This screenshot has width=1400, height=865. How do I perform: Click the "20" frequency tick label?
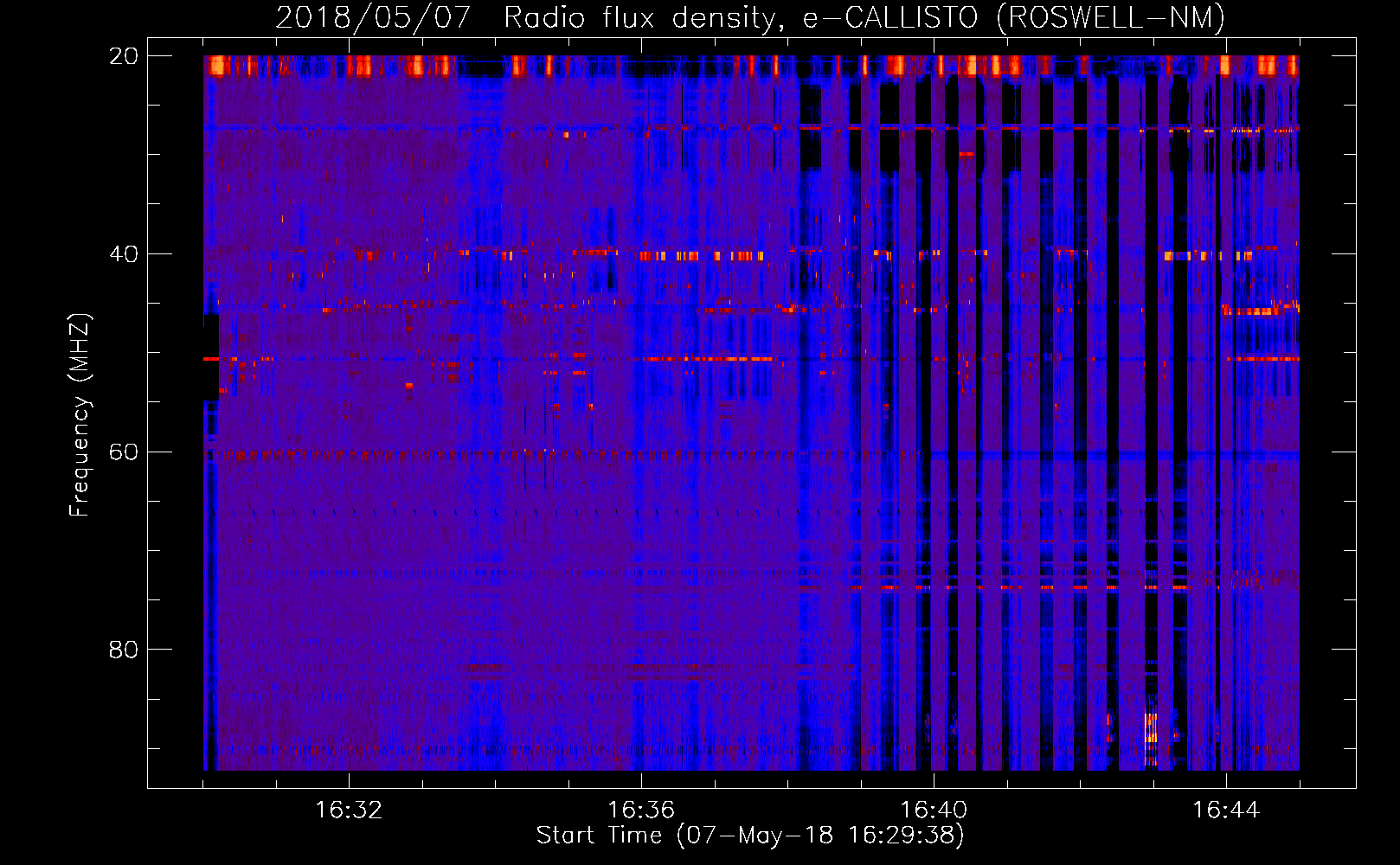point(124,56)
